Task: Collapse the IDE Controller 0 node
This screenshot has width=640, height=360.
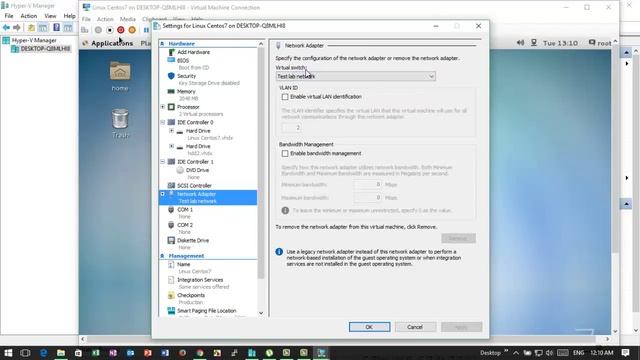Action: [x=163, y=122]
